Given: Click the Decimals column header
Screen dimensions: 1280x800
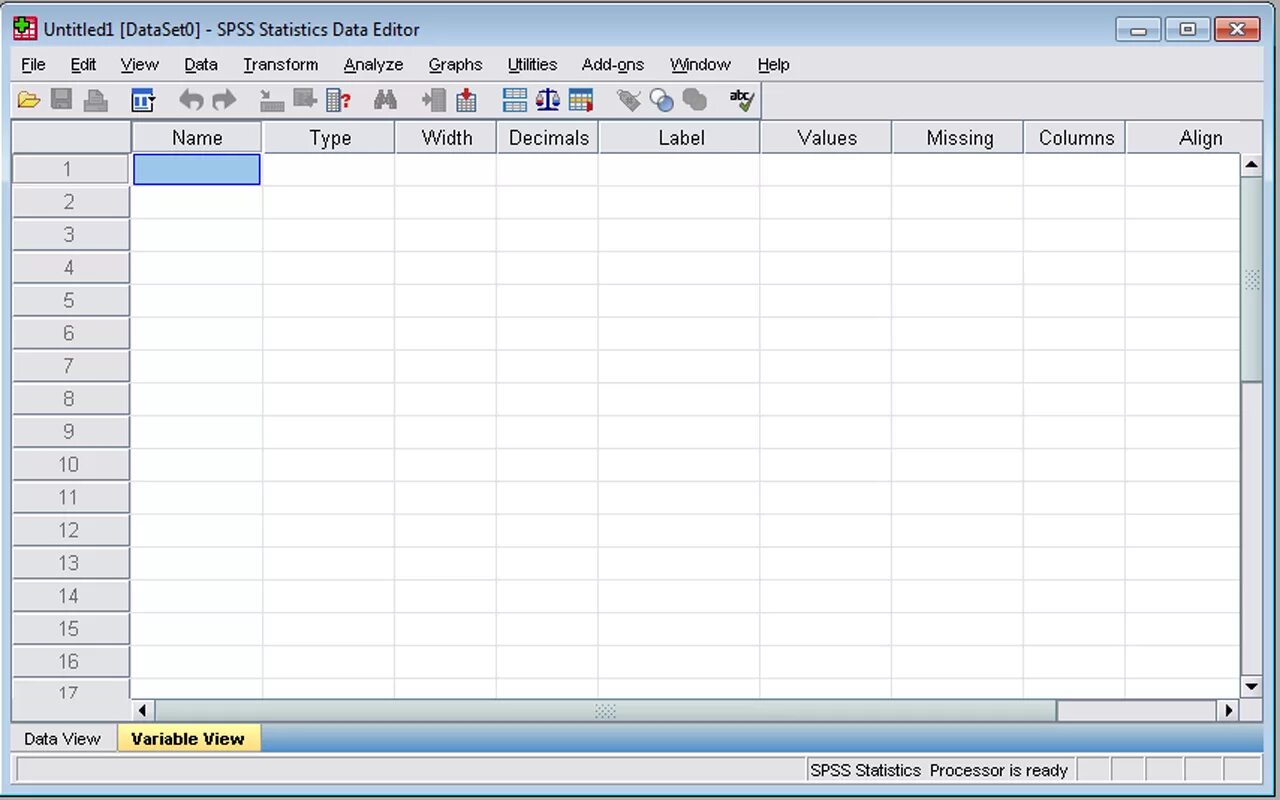Looking at the screenshot, I should tap(549, 138).
